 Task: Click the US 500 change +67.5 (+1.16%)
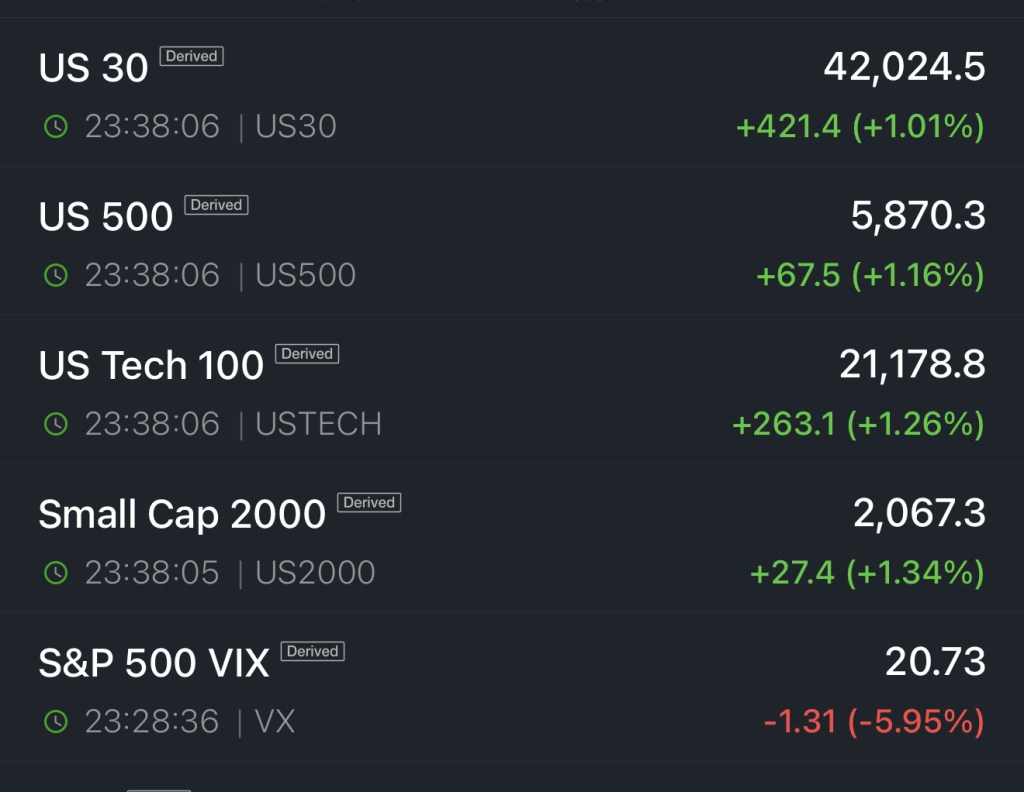point(870,276)
